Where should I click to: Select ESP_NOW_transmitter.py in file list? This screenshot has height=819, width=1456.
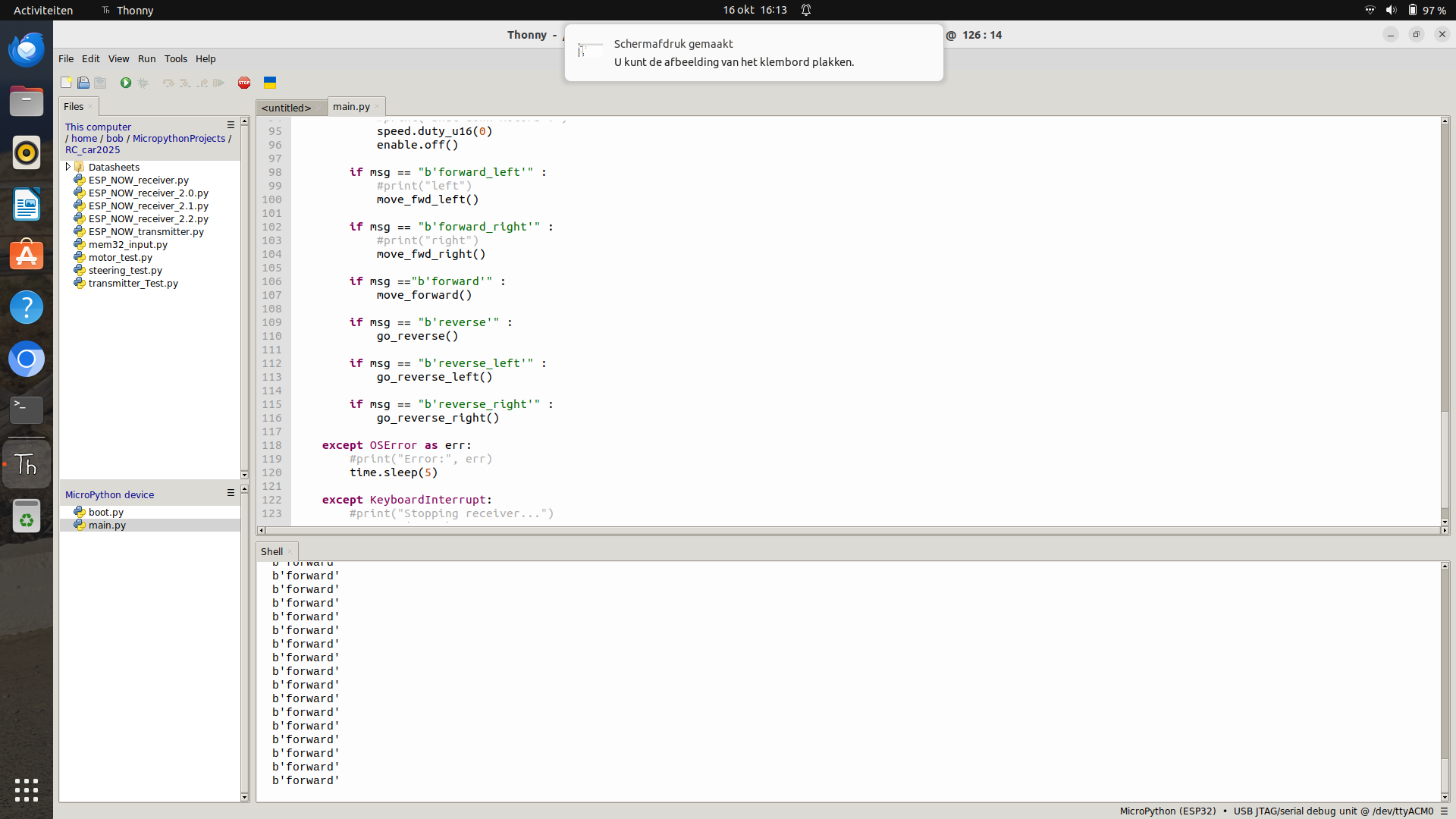tap(146, 231)
